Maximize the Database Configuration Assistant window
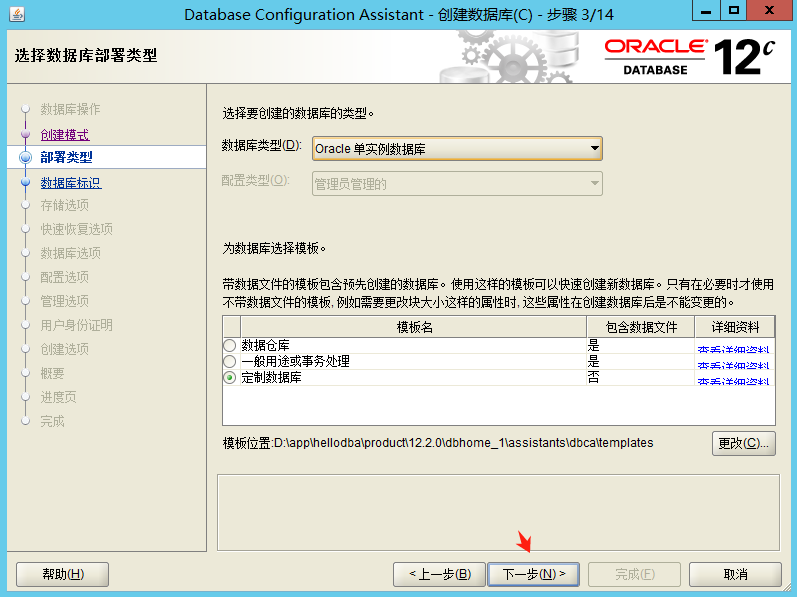Viewport: 797px width, 597px height. [733, 10]
